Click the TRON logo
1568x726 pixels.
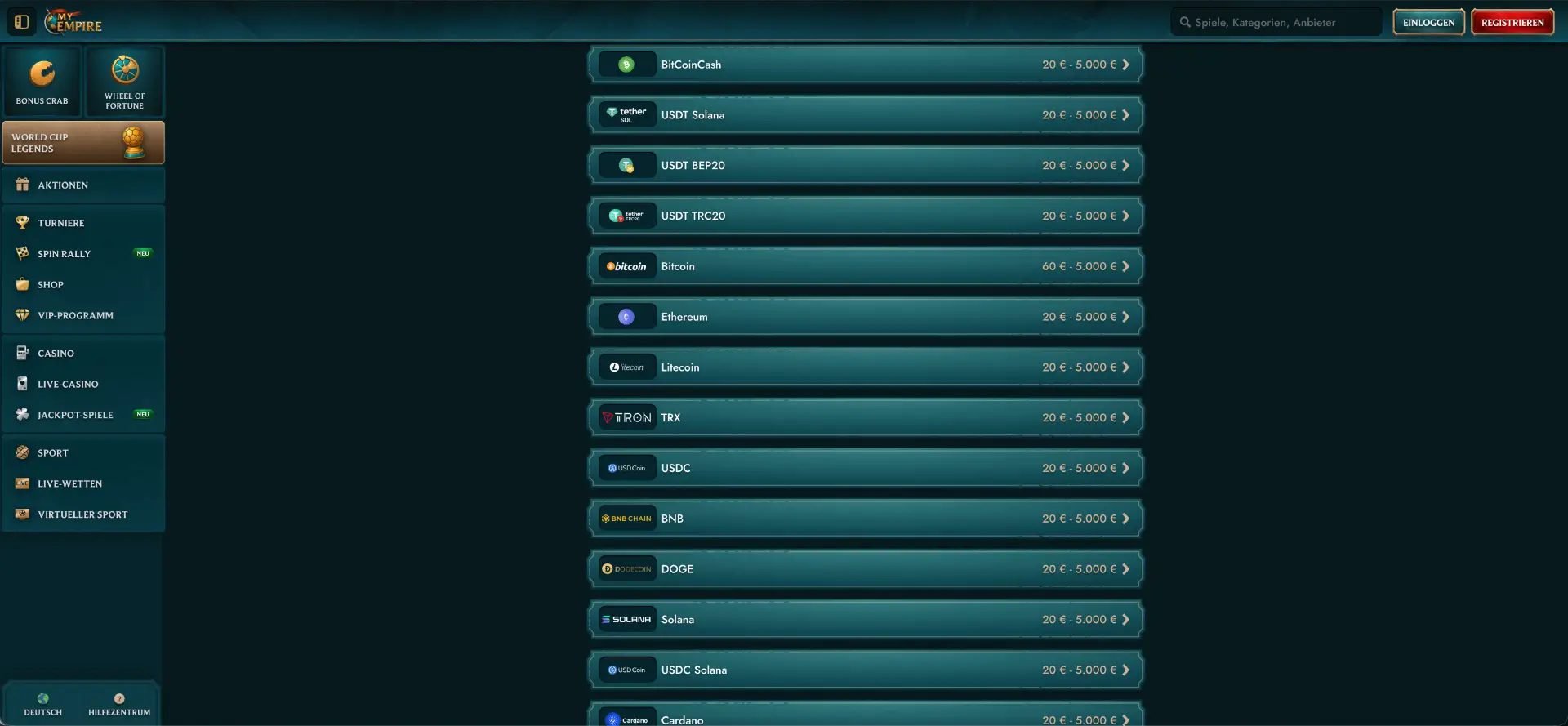coord(626,418)
